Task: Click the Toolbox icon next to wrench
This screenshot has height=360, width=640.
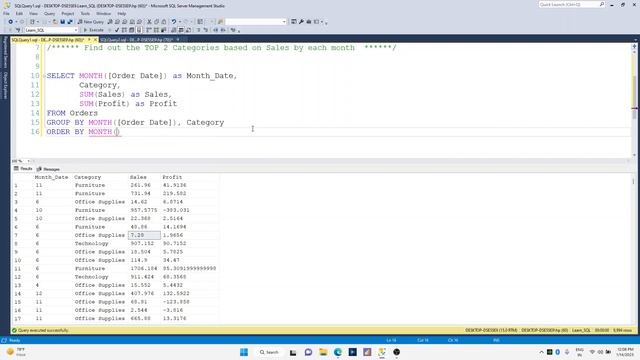Action: point(309,22)
